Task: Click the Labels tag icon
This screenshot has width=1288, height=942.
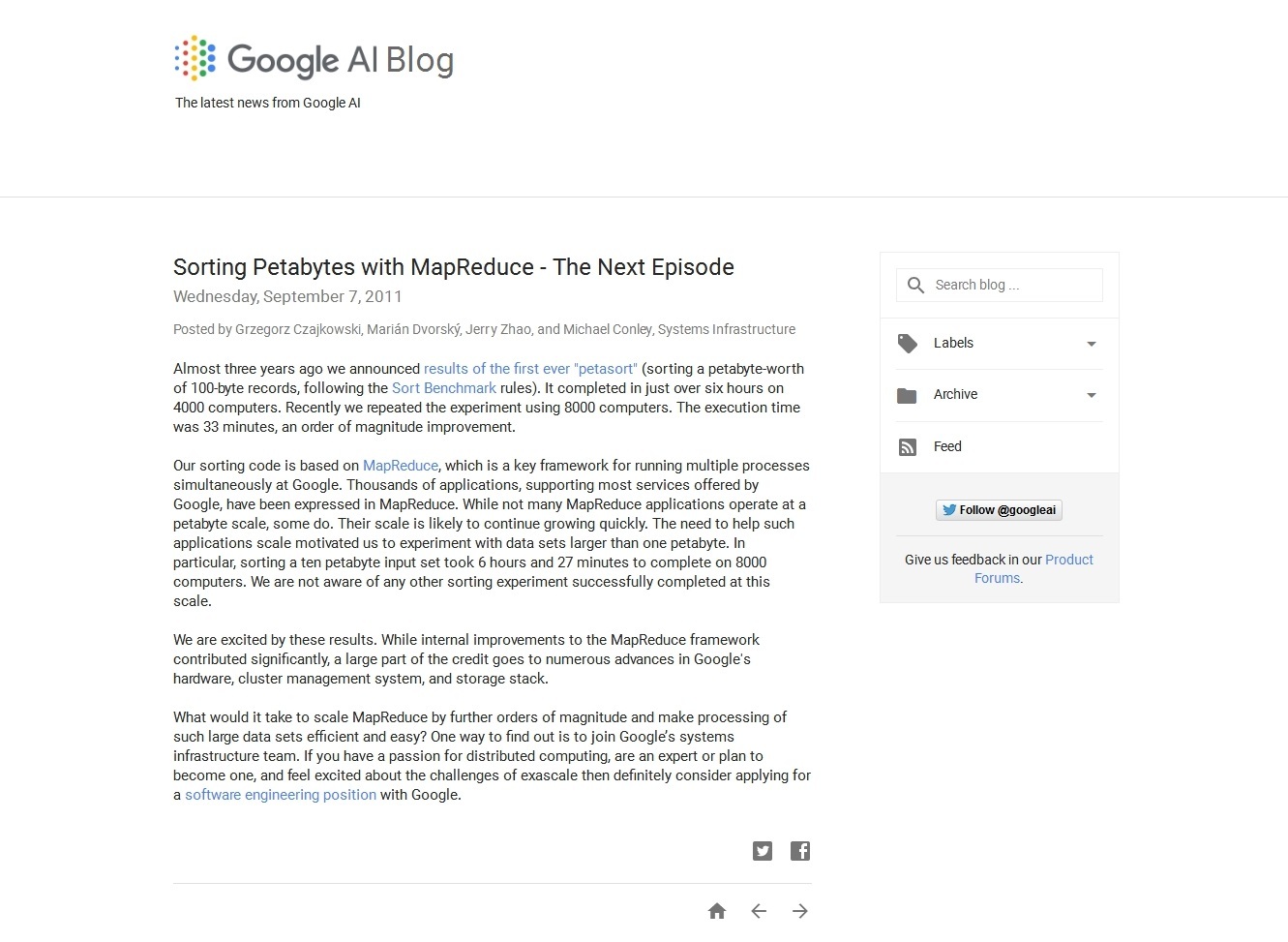Action: tap(907, 344)
